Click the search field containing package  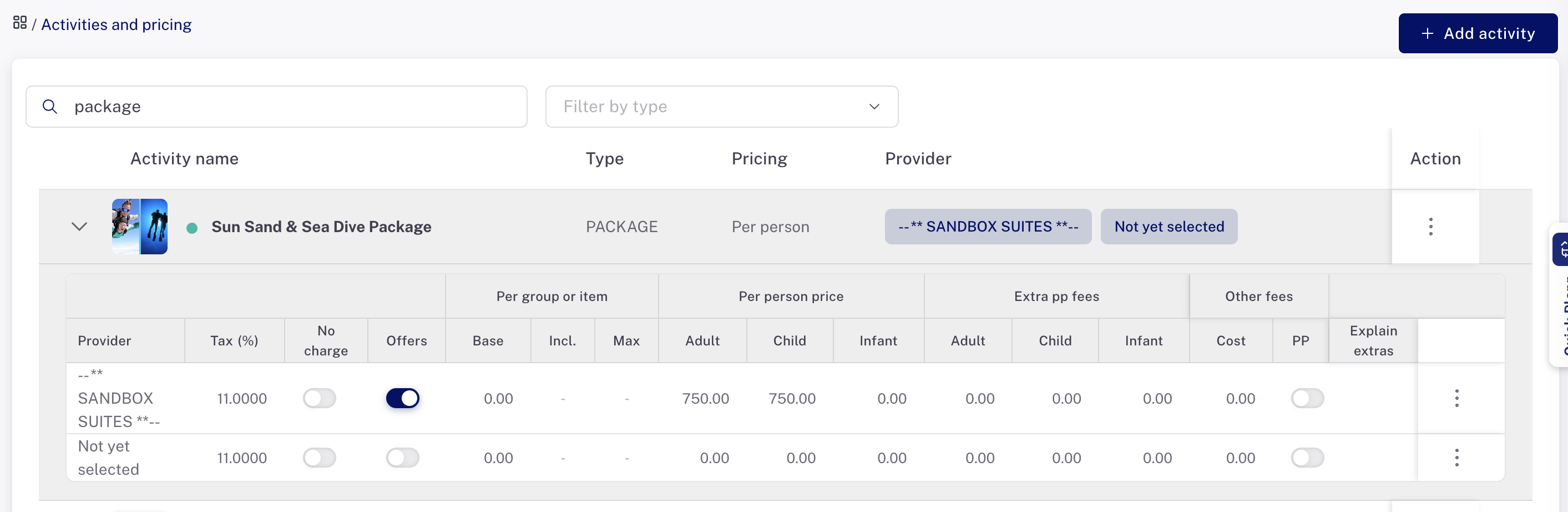(276, 107)
